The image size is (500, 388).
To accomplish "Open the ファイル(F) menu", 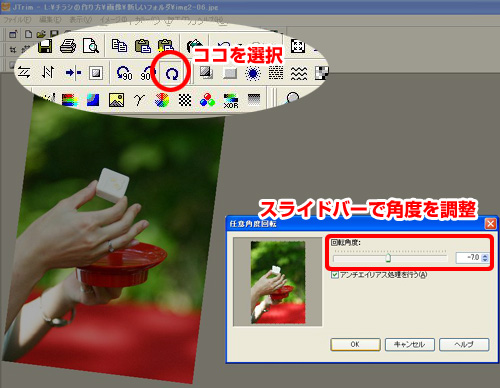I will click(17, 20).
